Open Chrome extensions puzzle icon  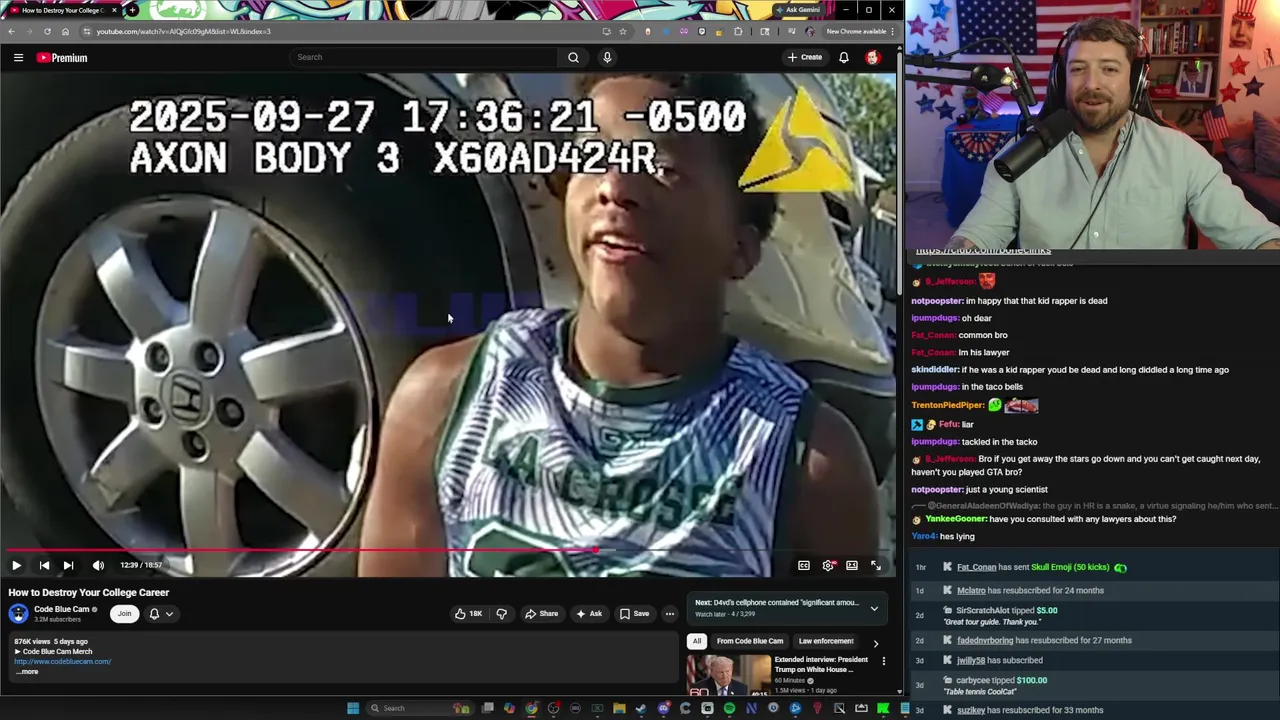pyautogui.click(x=738, y=31)
